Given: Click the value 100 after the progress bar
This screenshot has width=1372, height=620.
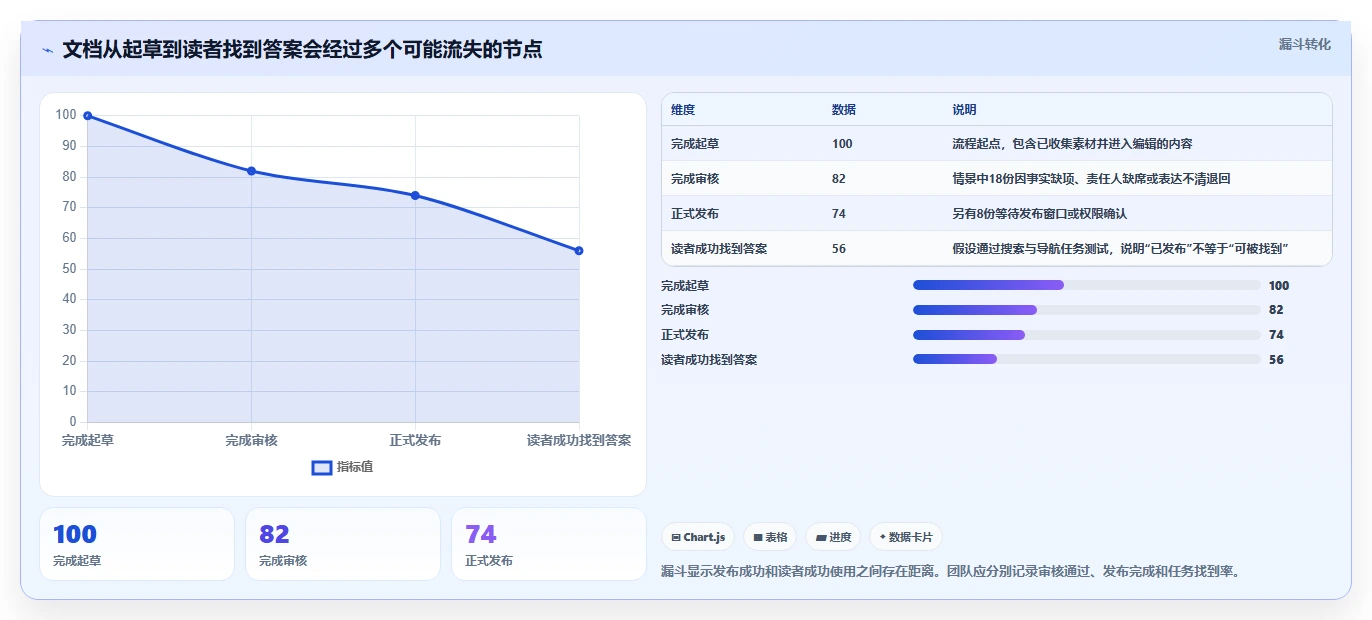Looking at the screenshot, I should 1279,286.
